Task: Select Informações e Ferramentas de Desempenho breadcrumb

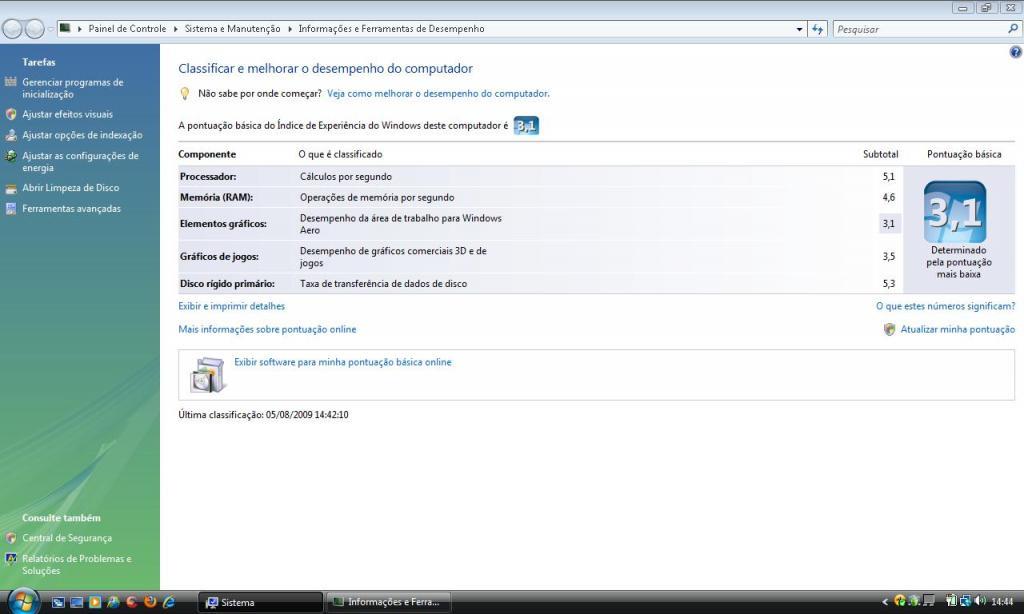Action: pos(391,29)
